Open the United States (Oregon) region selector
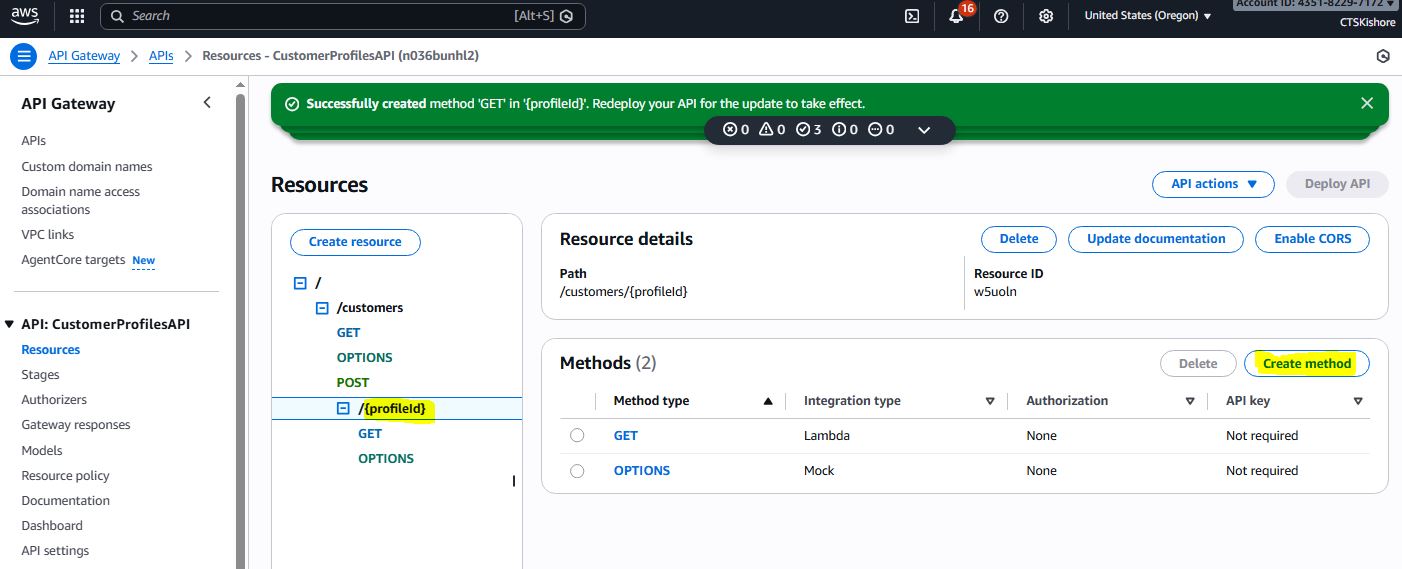The width and height of the screenshot is (1402, 569). tap(1147, 16)
